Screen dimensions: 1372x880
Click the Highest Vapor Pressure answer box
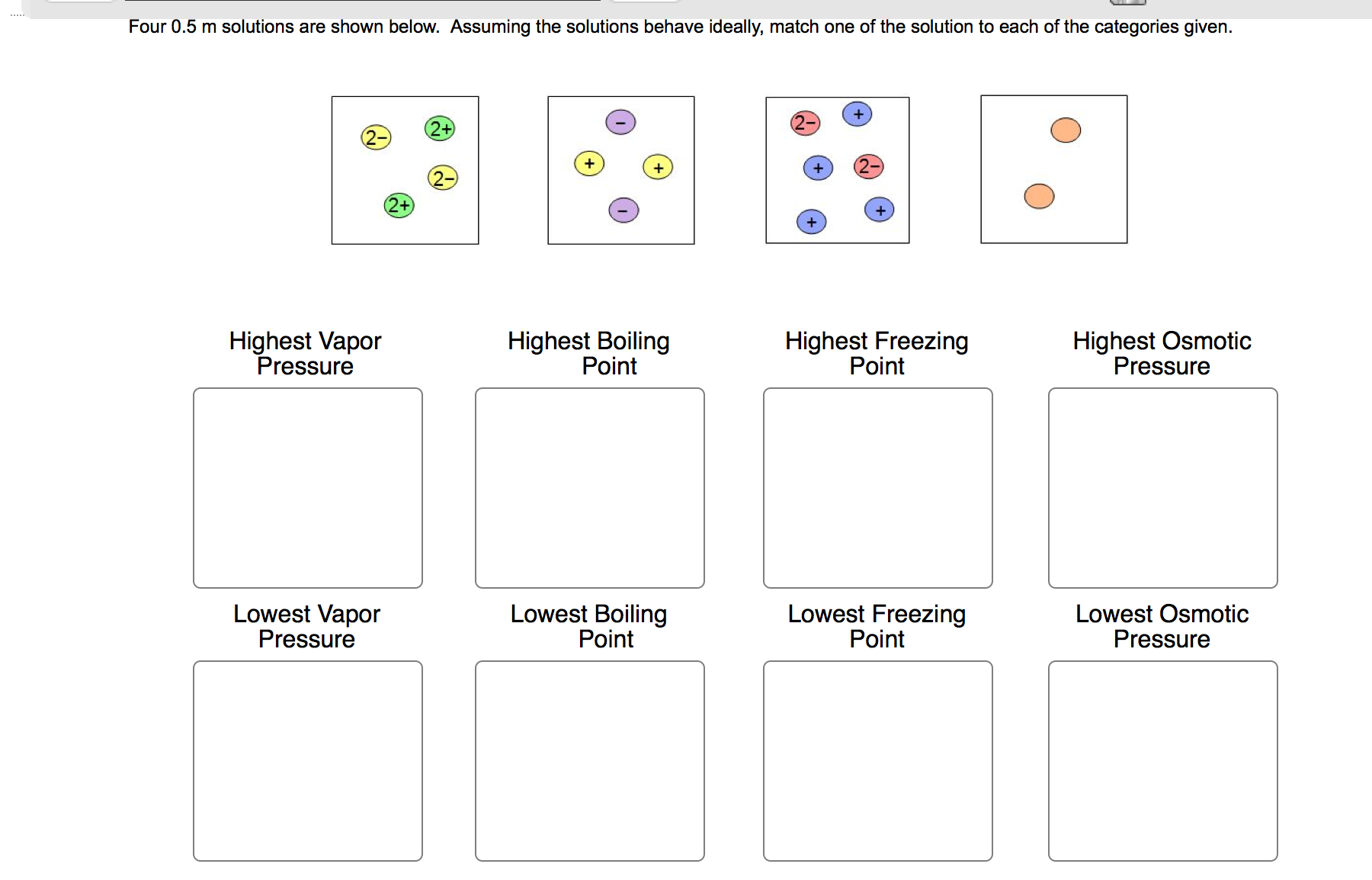click(307, 487)
